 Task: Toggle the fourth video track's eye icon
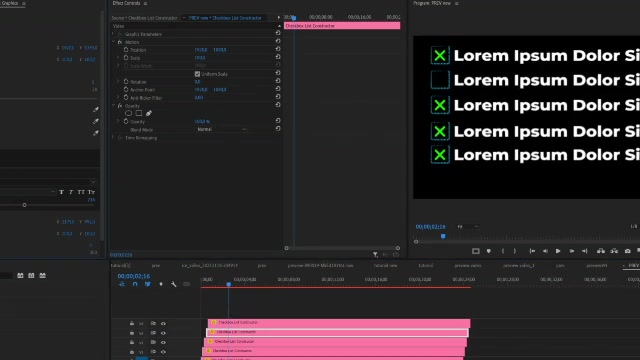coord(163,352)
